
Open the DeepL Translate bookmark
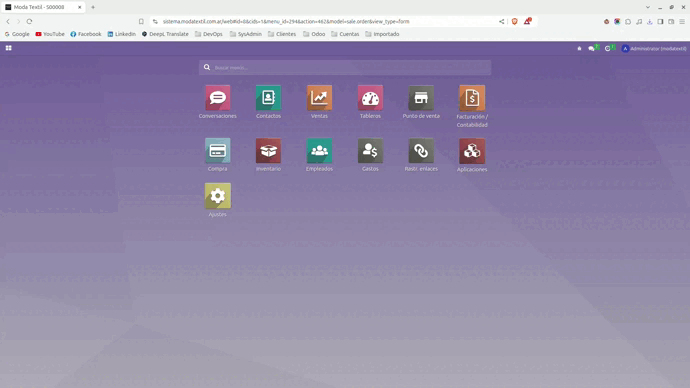(165, 34)
